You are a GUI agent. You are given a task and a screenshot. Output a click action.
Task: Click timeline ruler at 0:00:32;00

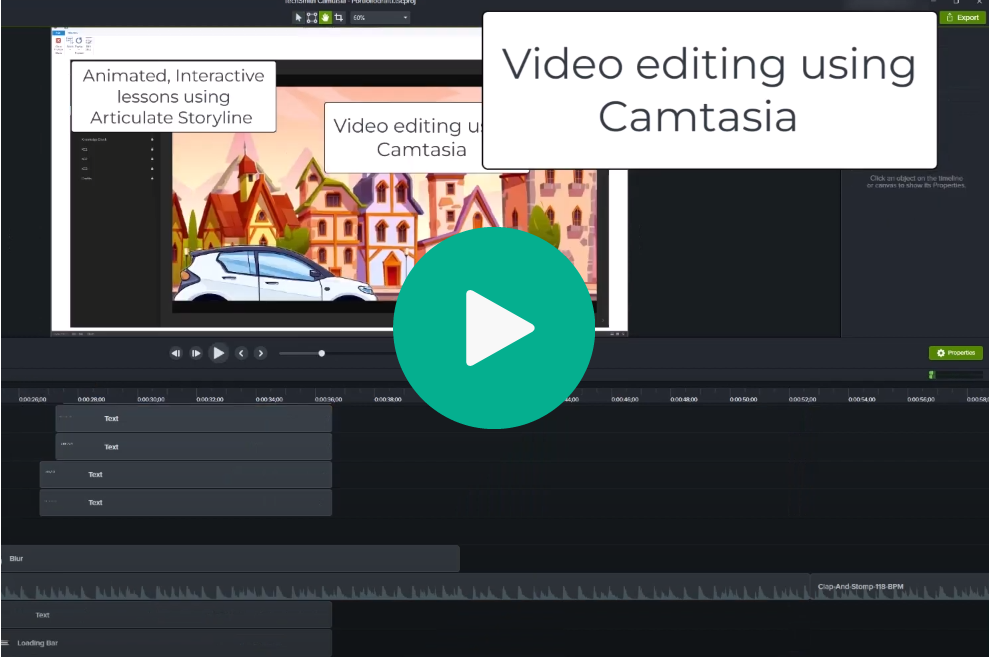click(210, 399)
